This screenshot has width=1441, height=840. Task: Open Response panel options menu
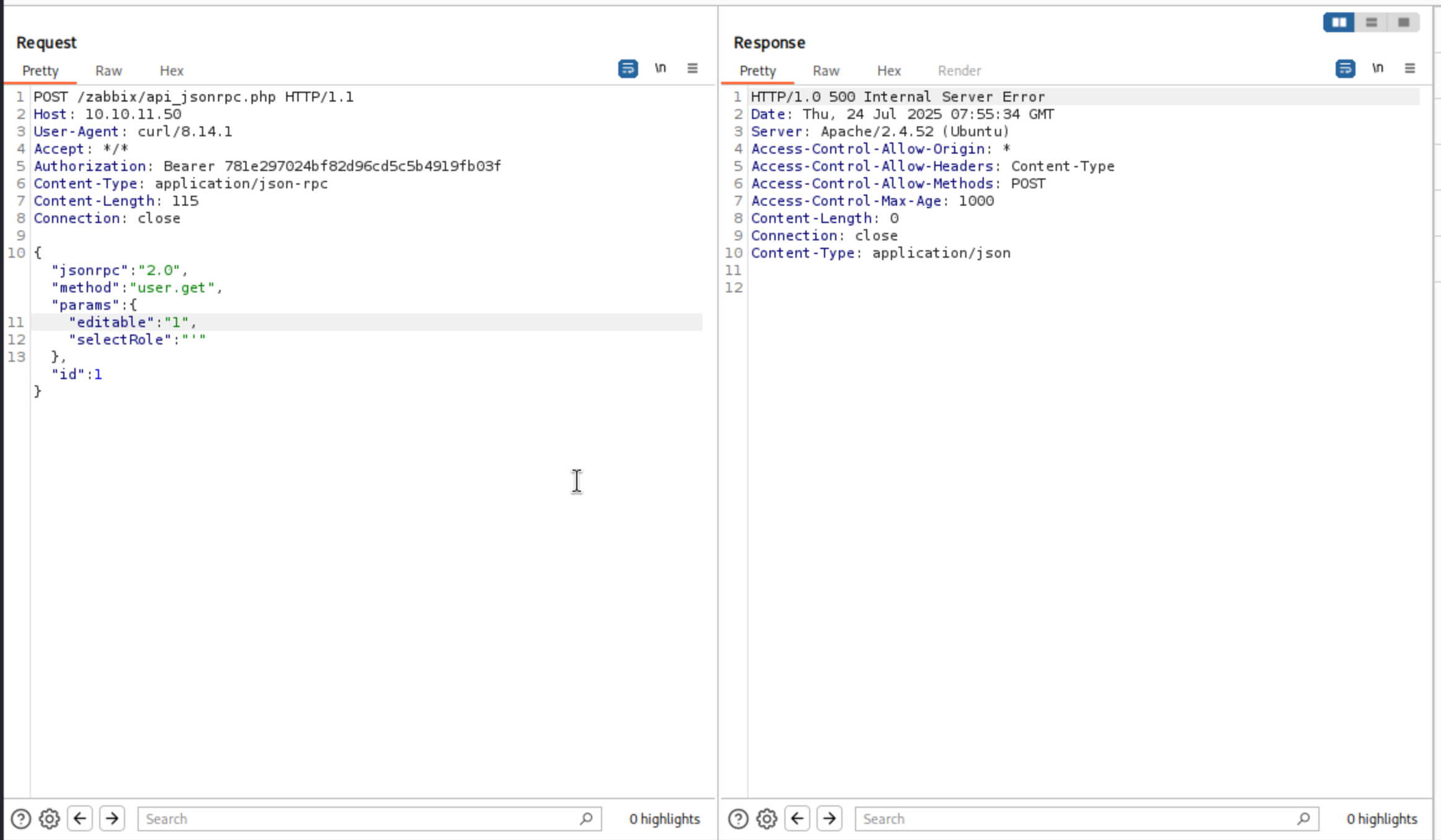point(1410,68)
